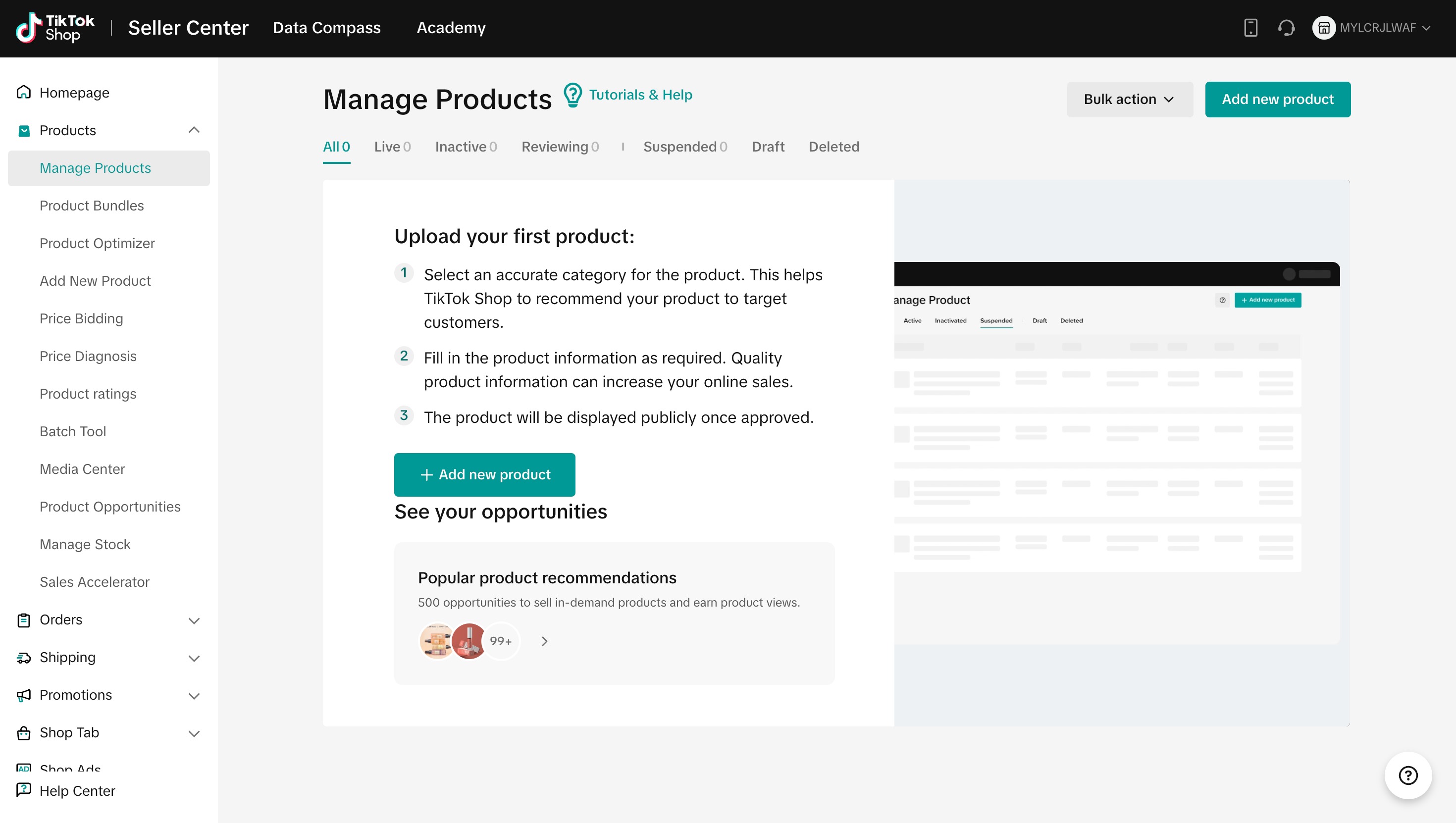Click the homepage menu icon
Viewport: 1456px width, 823px height.
(24, 92)
